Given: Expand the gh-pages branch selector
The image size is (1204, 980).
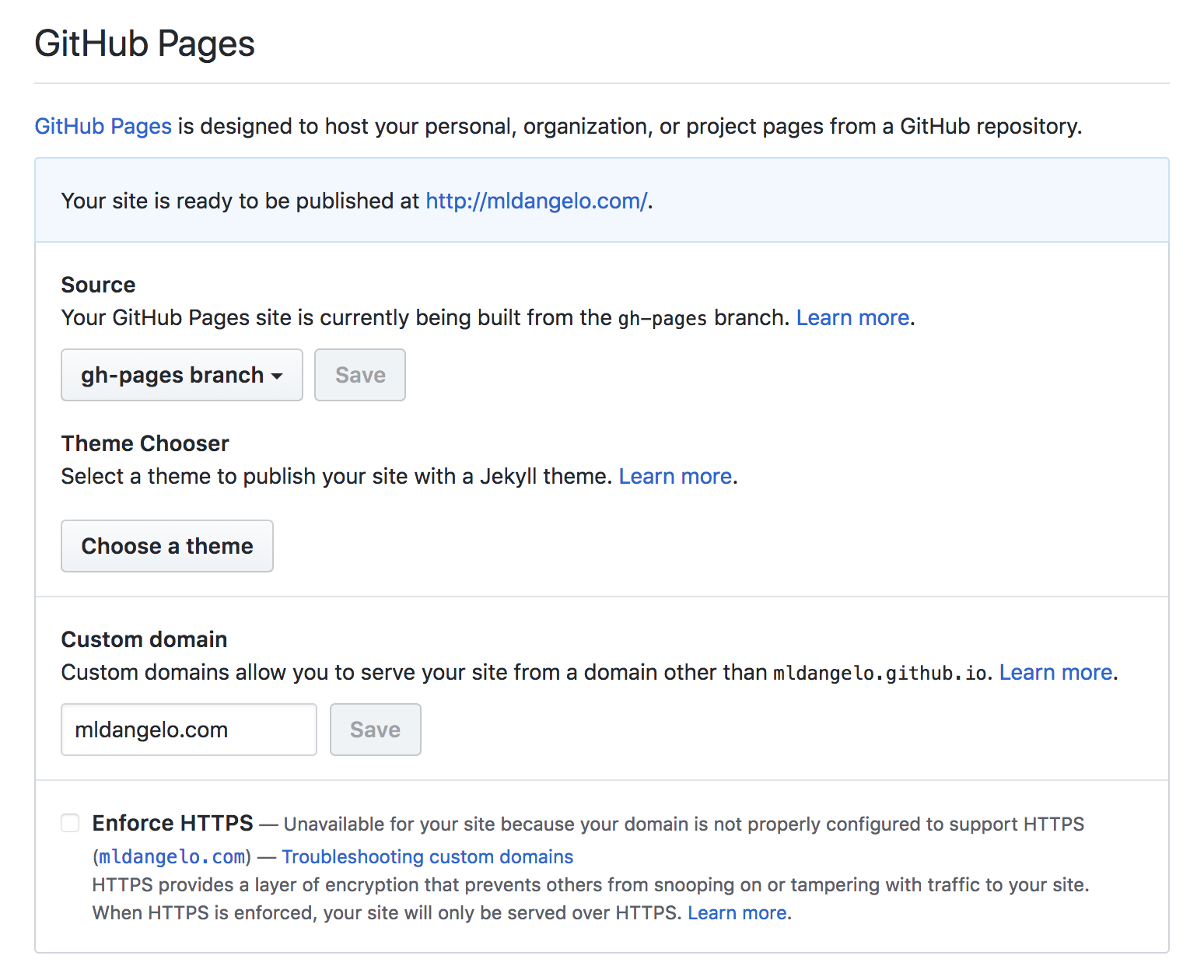Looking at the screenshot, I should (180, 375).
